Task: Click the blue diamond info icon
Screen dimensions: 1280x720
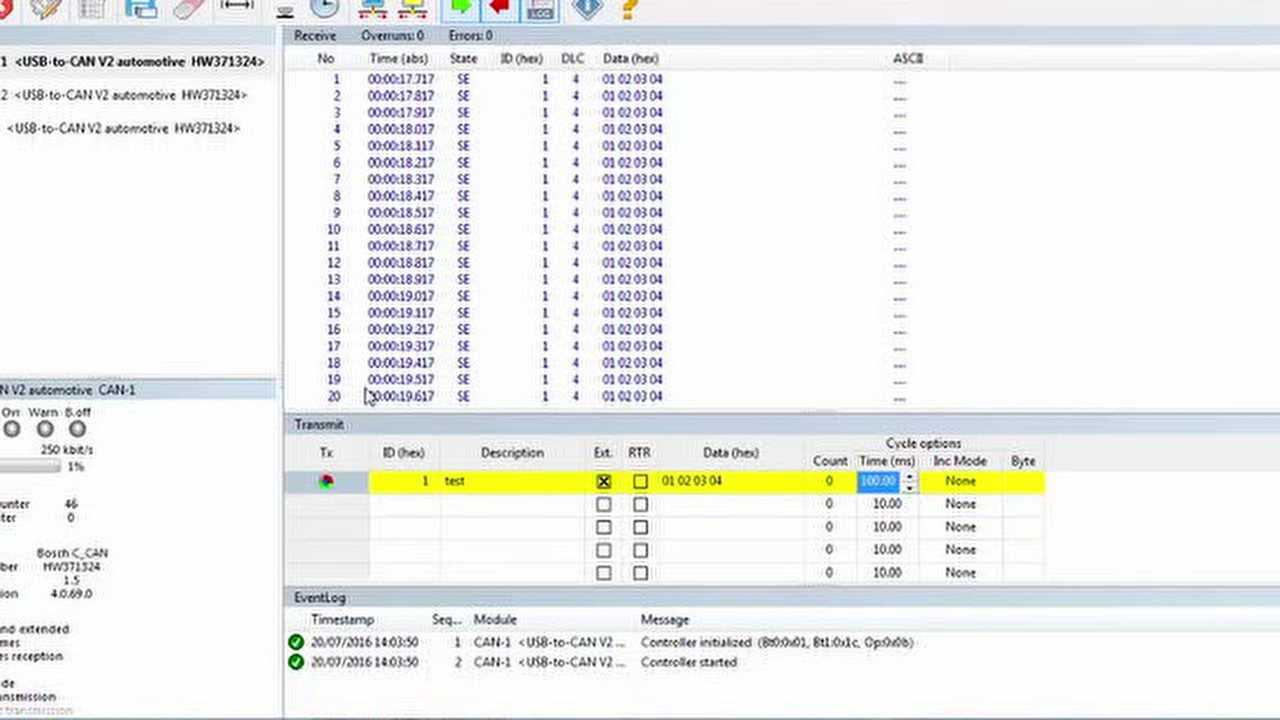Action: pyautogui.click(x=587, y=8)
